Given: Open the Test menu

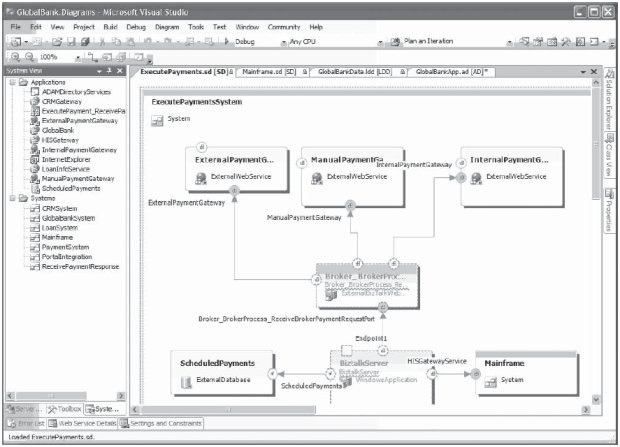Looking at the screenshot, I should point(219,27).
